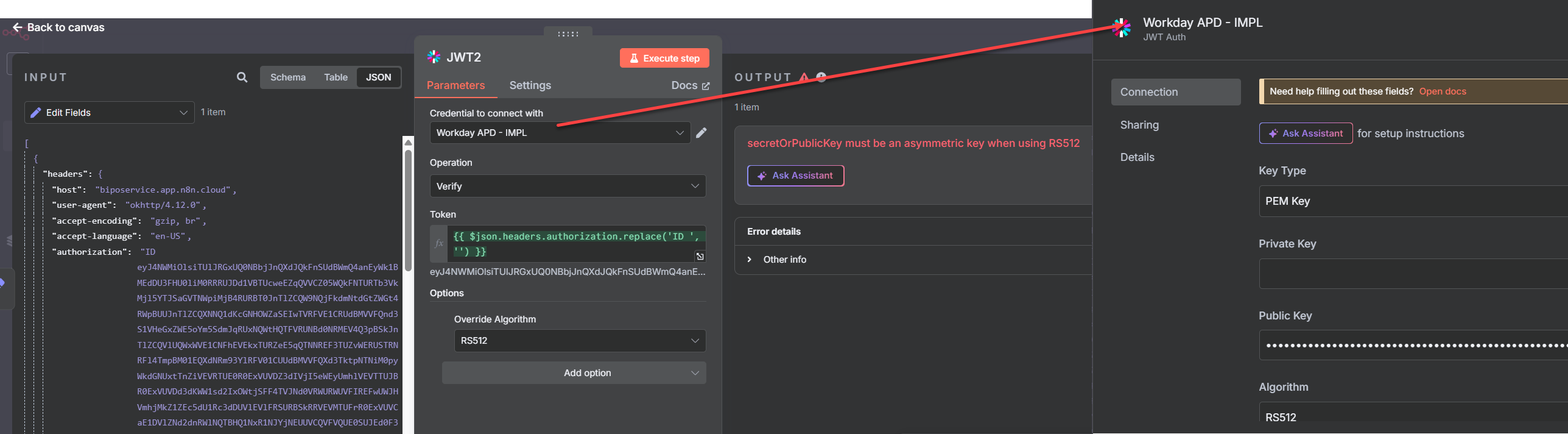
Task: Edit the Workday APD - IMPL credential (pencil)
Action: (701, 133)
